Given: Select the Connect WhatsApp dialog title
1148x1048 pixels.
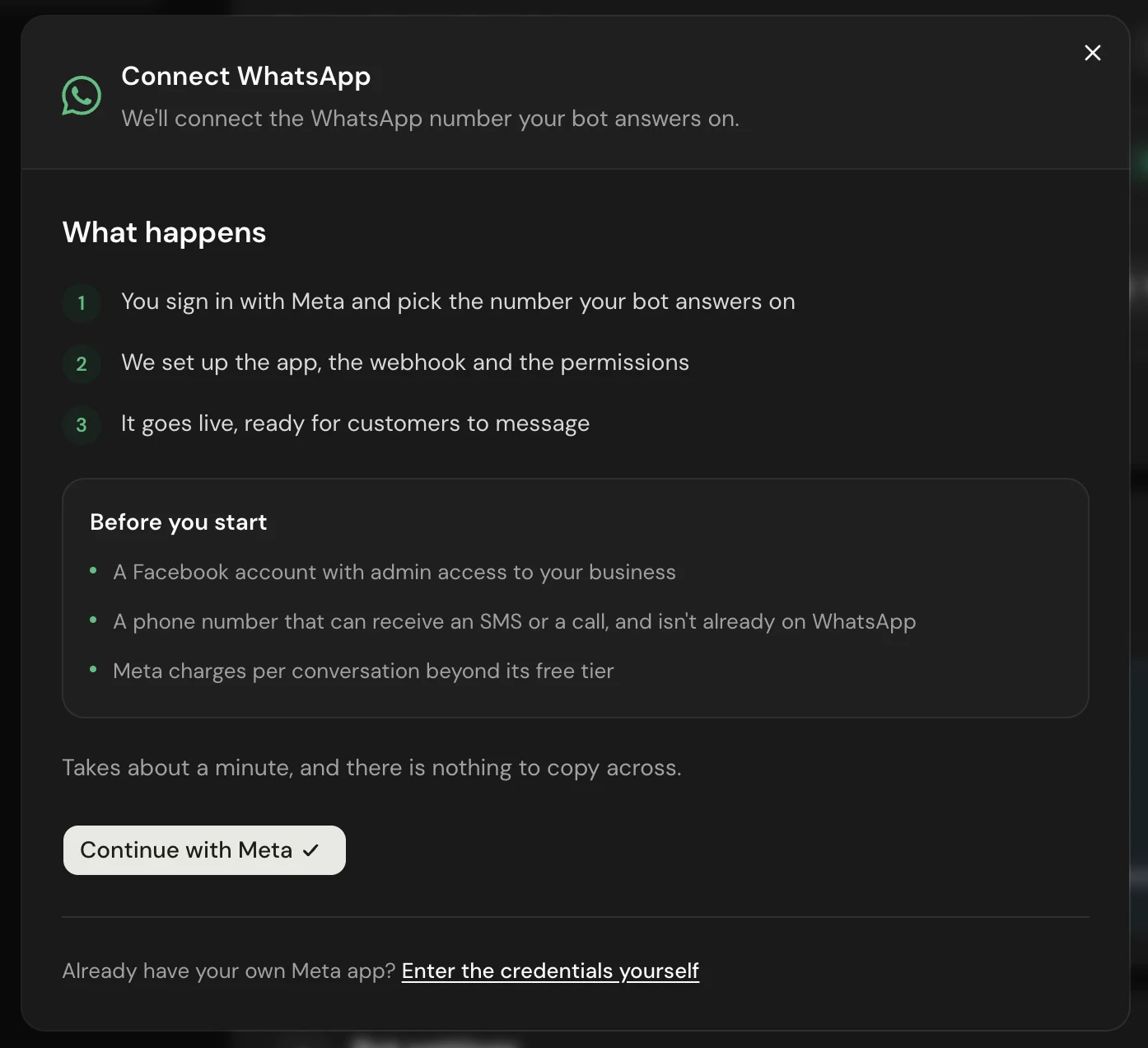Looking at the screenshot, I should pos(246,76).
